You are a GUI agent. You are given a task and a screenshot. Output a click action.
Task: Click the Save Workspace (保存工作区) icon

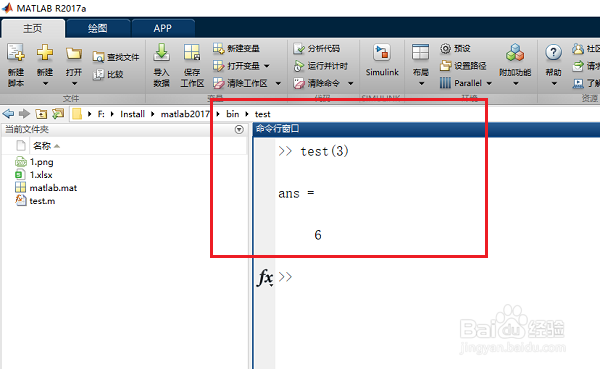[x=192, y=53]
